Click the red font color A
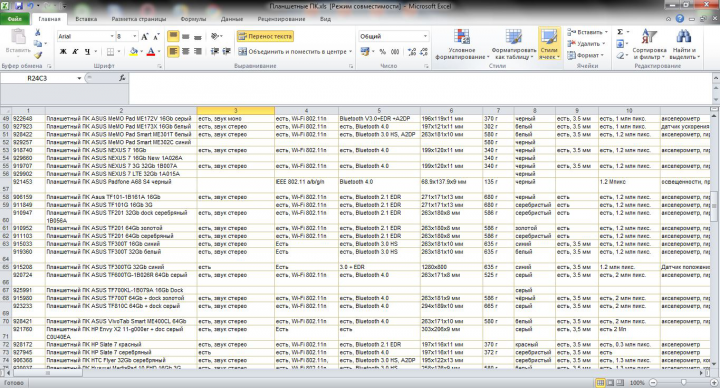This screenshot has height=388, width=720. click(x=151, y=51)
